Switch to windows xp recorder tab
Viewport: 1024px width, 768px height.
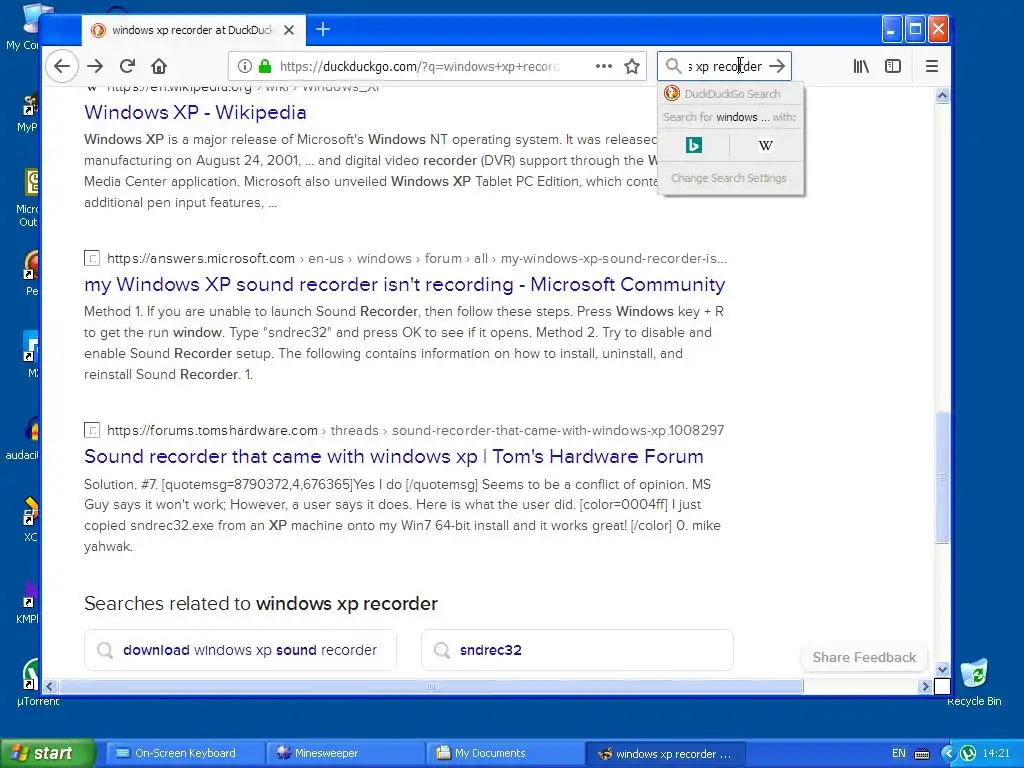coord(191,30)
